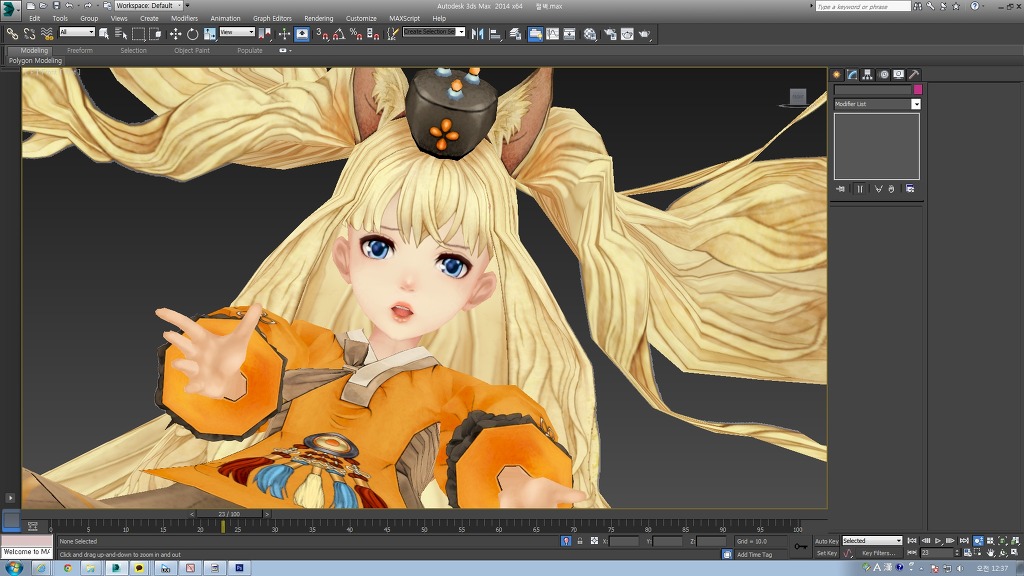This screenshot has width=1024, height=576.
Task: Open the Create command panel tab
Action: pyautogui.click(x=837, y=74)
